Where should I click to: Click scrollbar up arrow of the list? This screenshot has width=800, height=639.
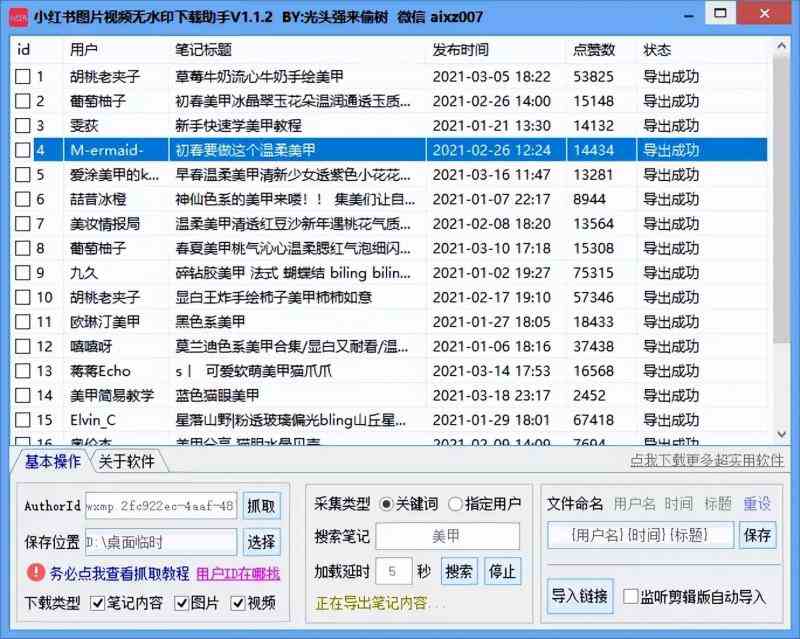[x=781, y=46]
